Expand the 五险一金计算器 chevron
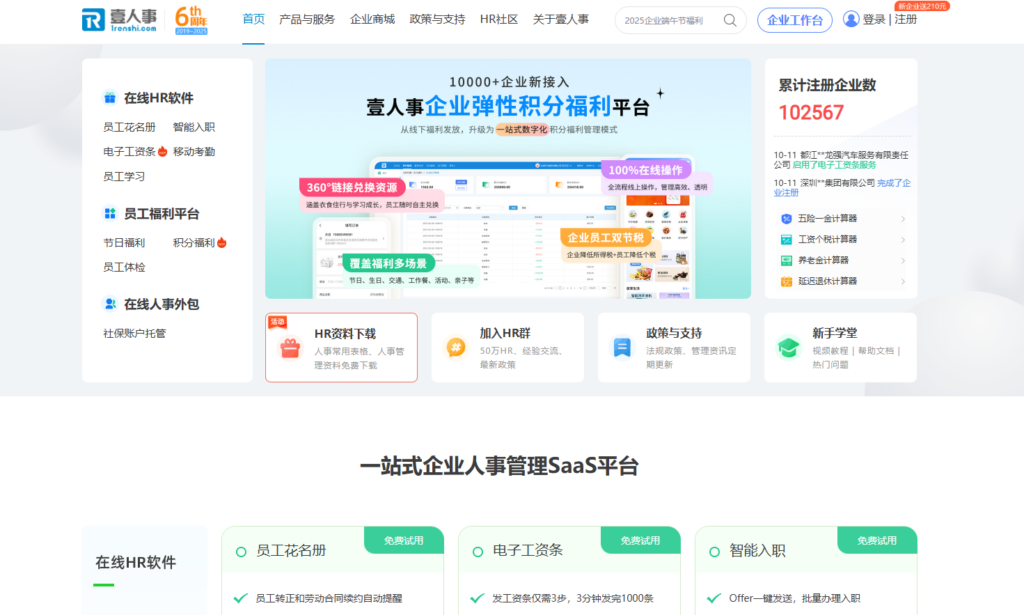The height and width of the screenshot is (615, 1024). (x=903, y=219)
